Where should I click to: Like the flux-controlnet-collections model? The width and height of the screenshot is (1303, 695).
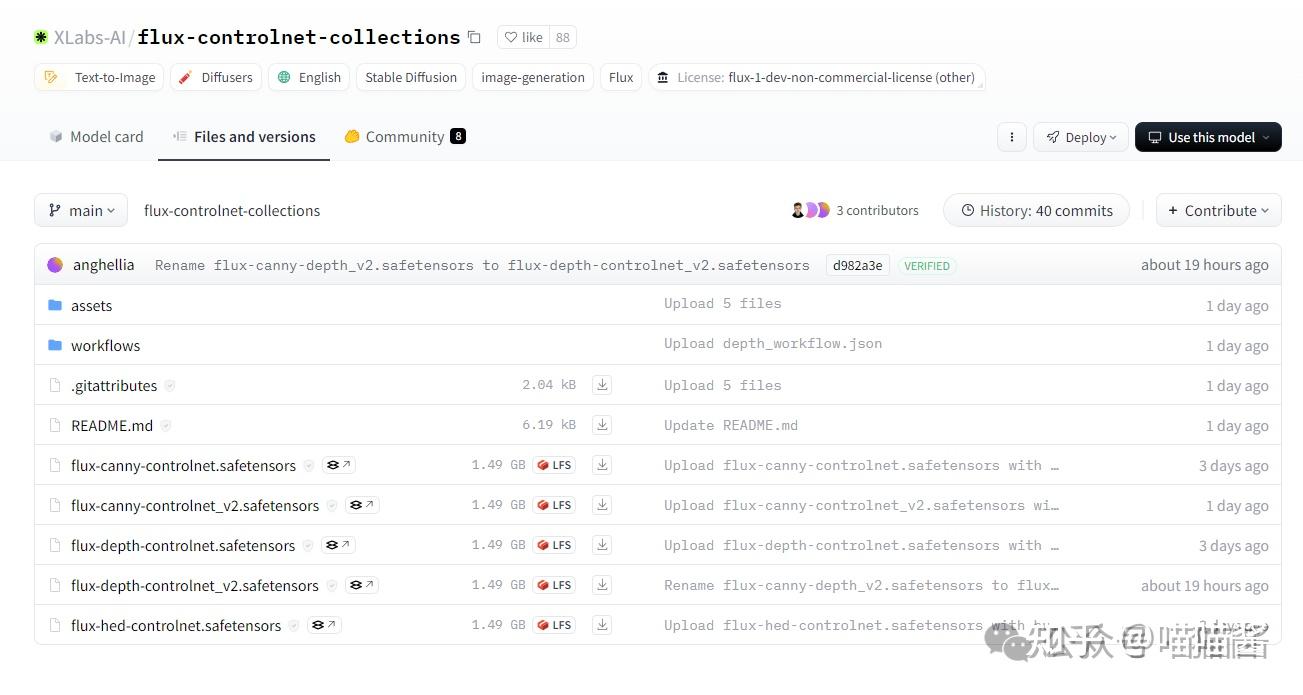[x=523, y=38]
